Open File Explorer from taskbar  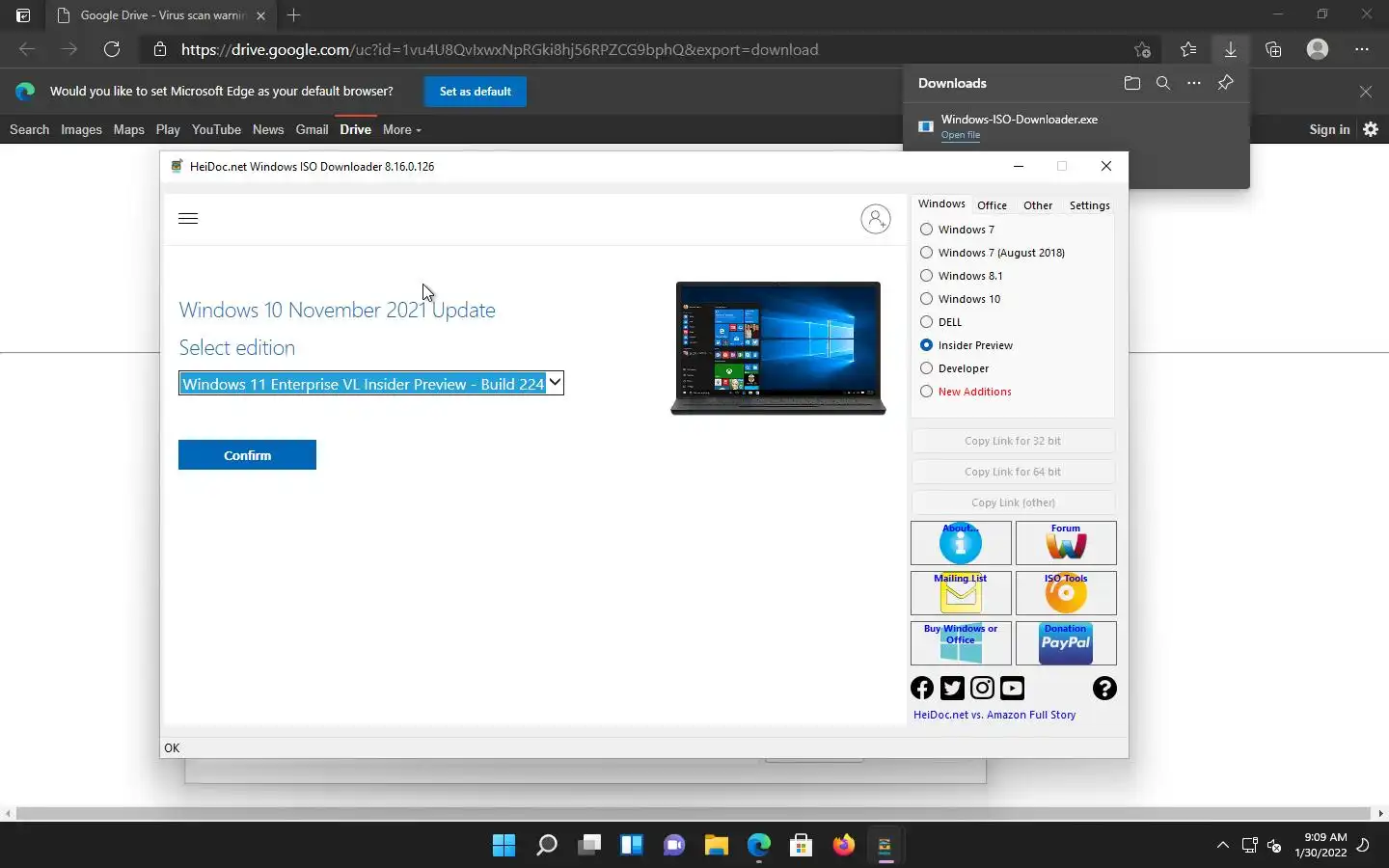716,846
